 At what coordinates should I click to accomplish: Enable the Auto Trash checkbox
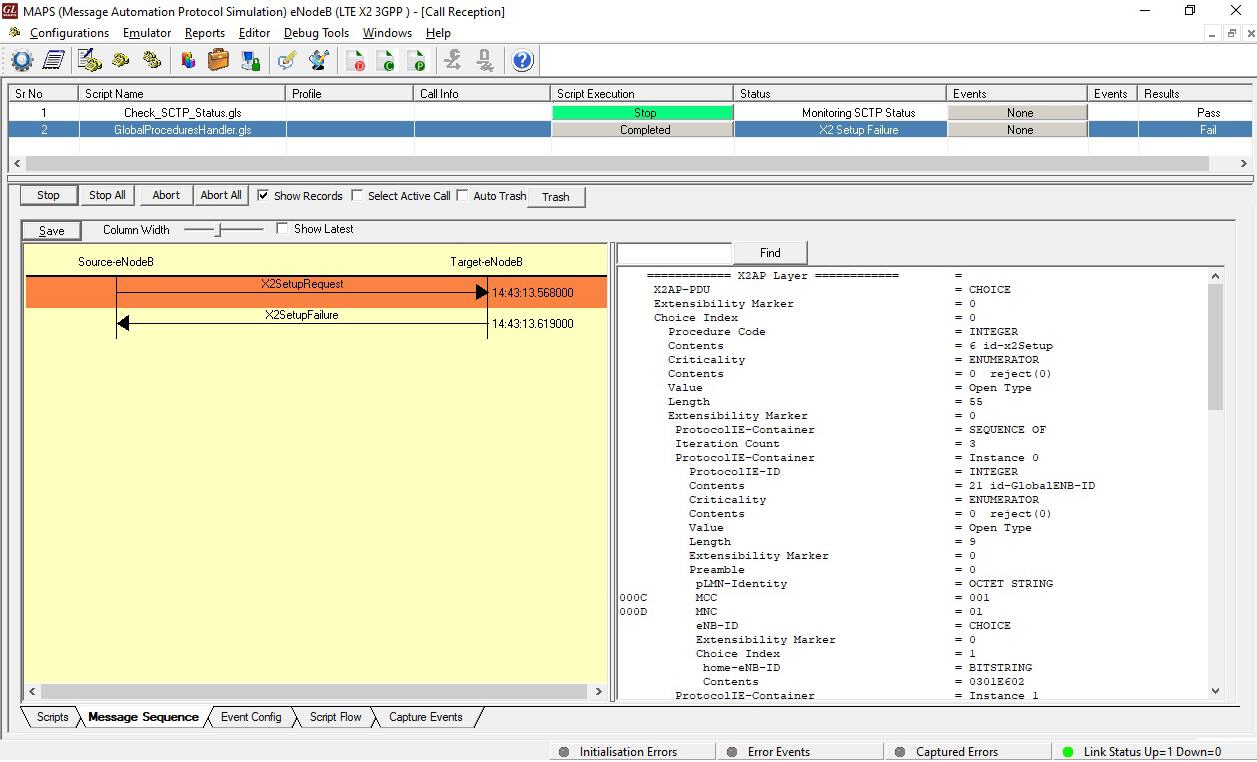(462, 195)
